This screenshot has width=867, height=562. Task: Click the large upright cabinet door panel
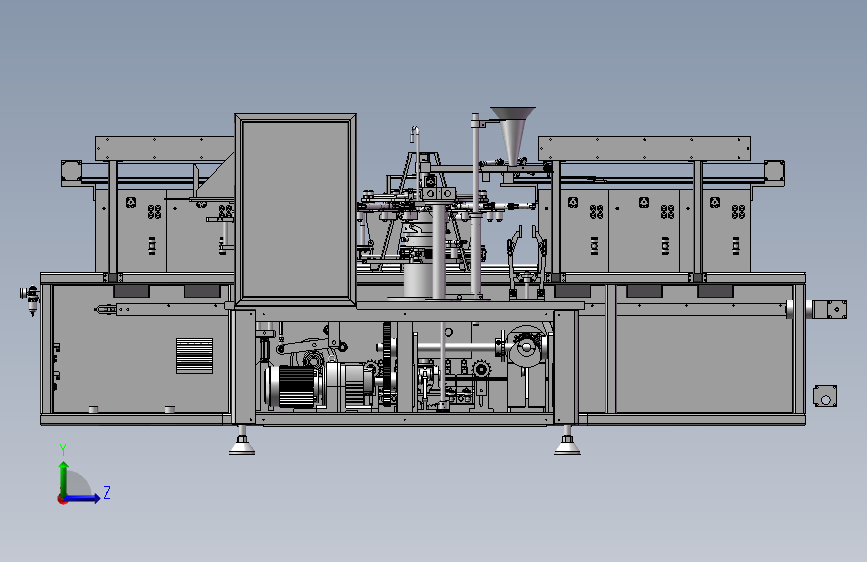296,210
